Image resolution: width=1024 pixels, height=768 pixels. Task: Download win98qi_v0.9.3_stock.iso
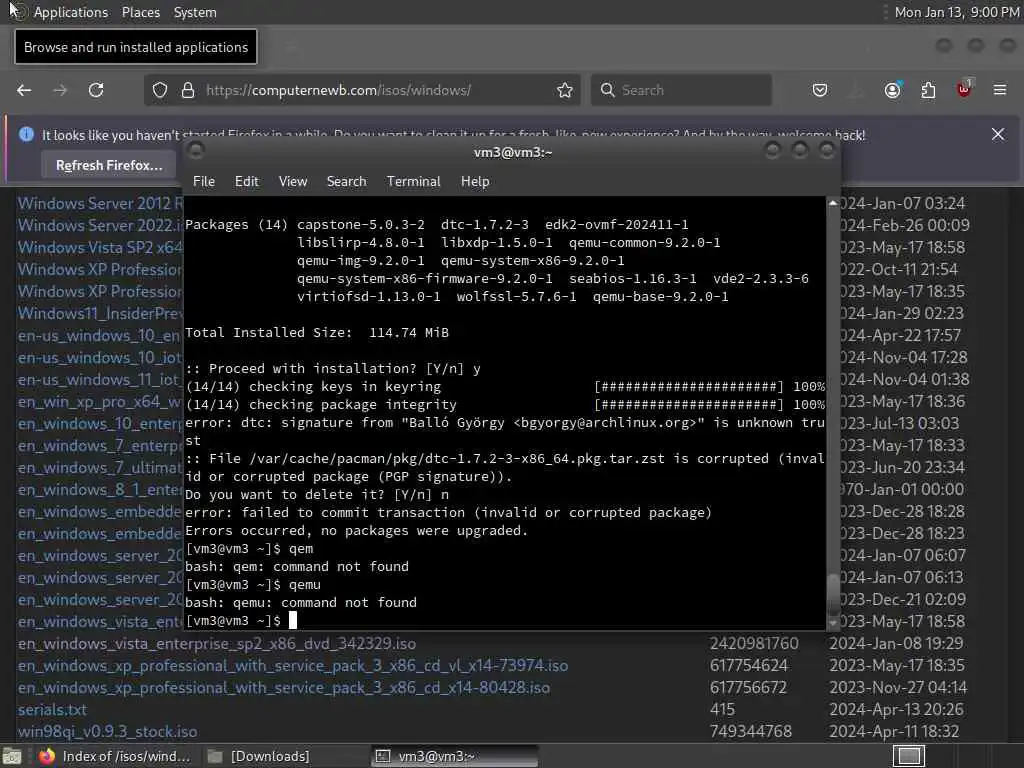107,732
